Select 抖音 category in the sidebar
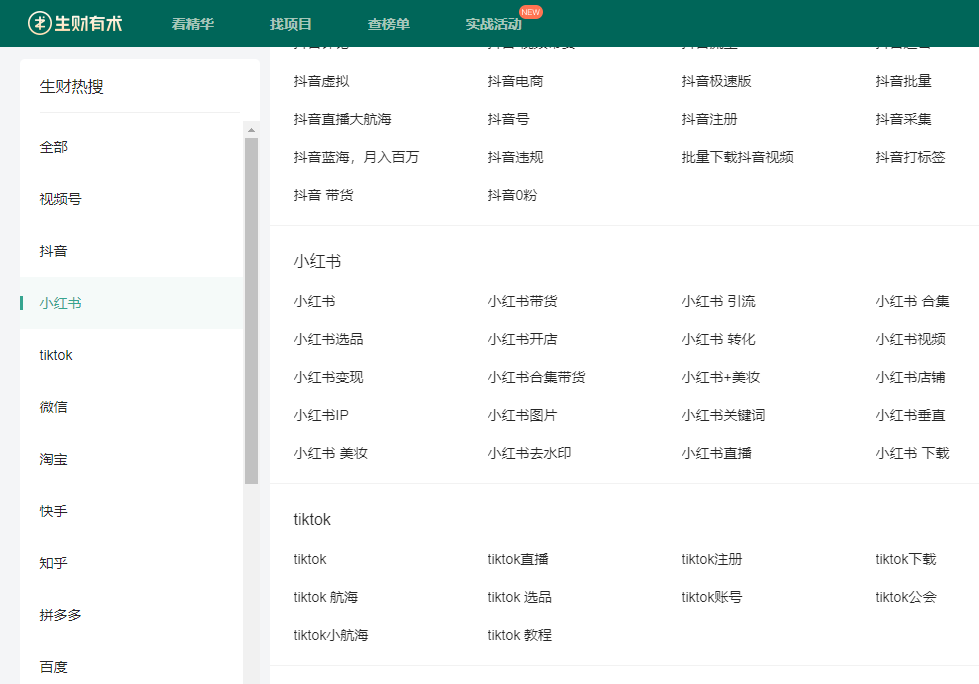979x684 pixels. point(54,251)
